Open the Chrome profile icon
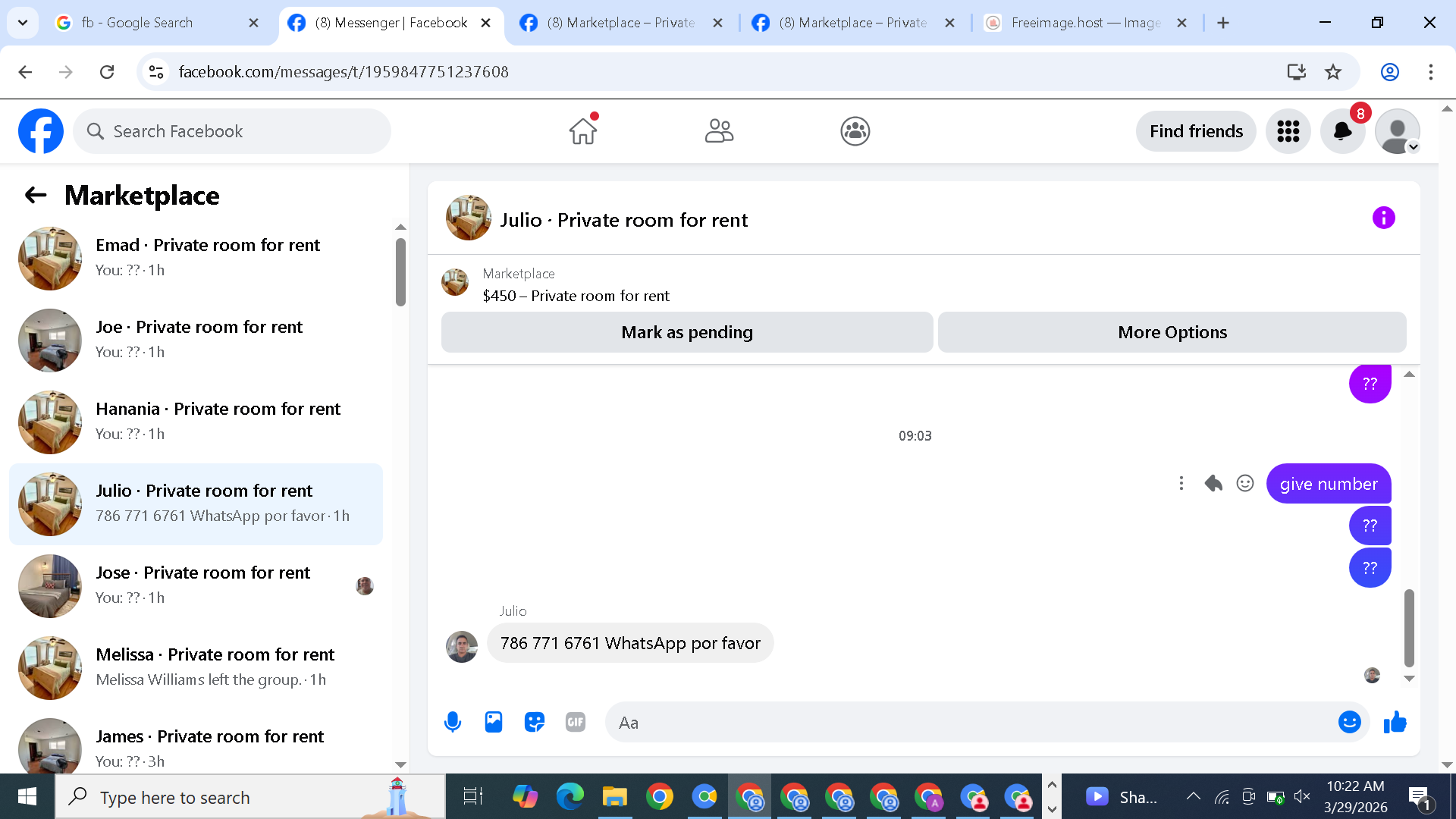 coord(1390,72)
